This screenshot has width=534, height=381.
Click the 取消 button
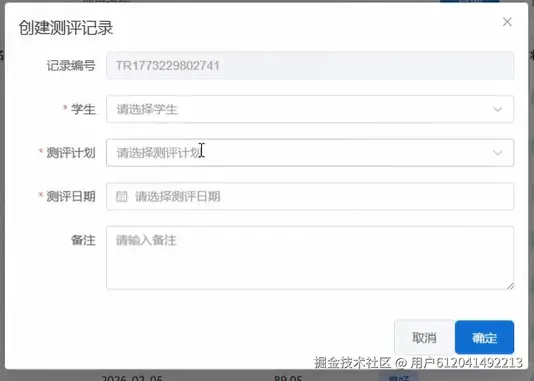coord(424,337)
